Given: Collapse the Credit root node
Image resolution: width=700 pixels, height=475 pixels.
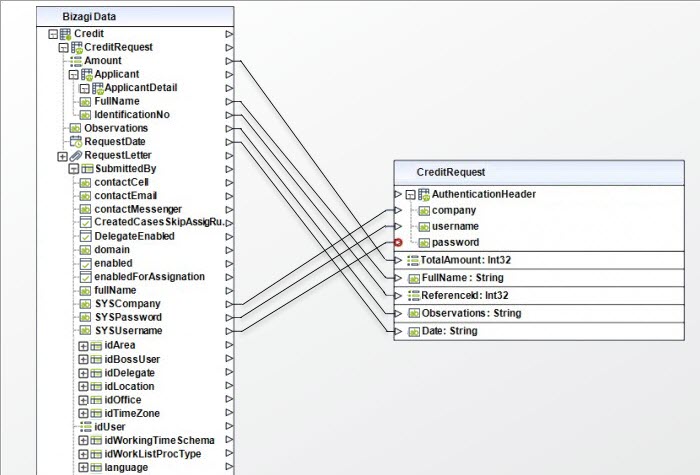Looking at the screenshot, I should [x=53, y=34].
